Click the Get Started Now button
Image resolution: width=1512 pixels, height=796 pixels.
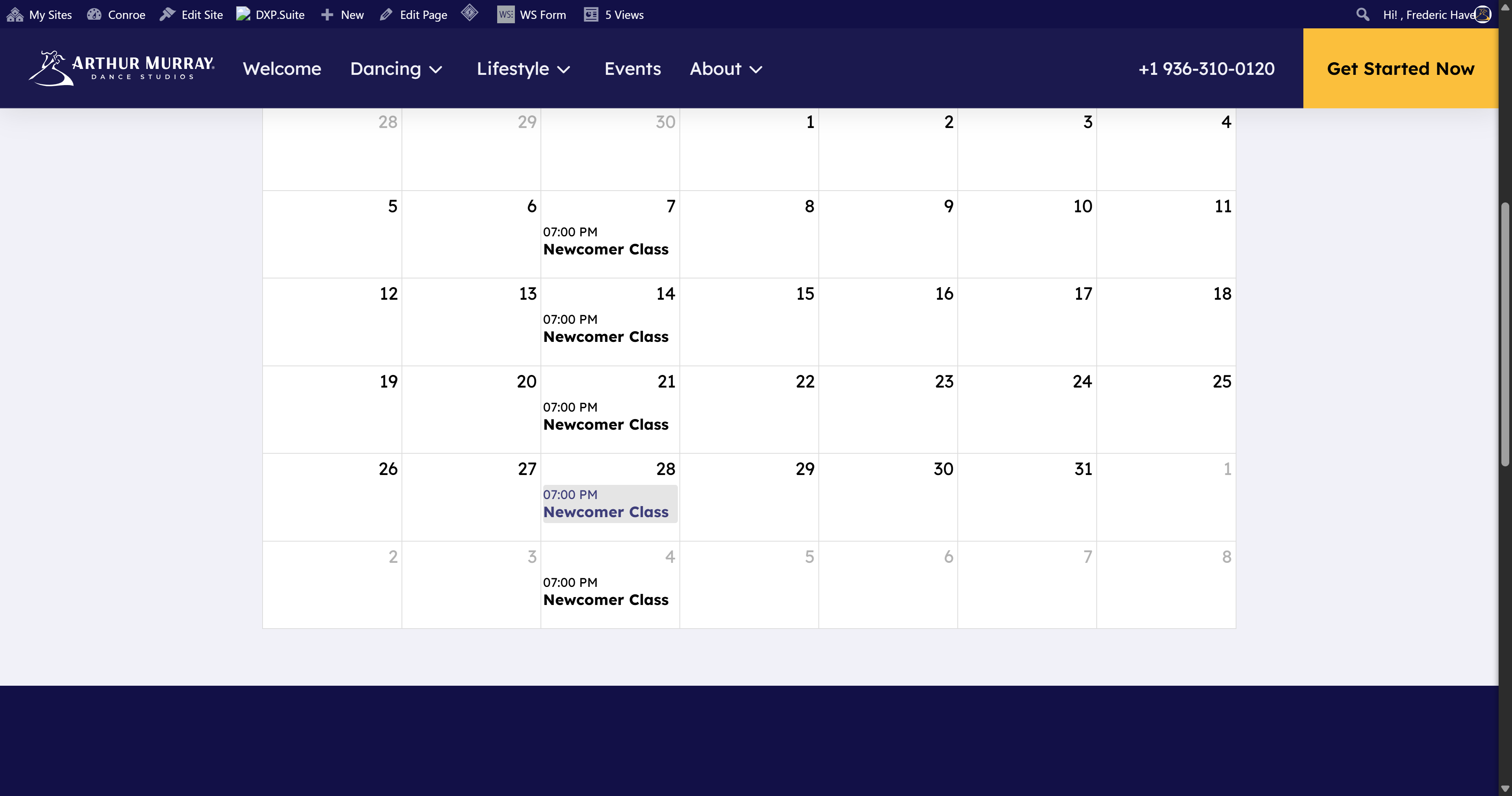(1401, 68)
